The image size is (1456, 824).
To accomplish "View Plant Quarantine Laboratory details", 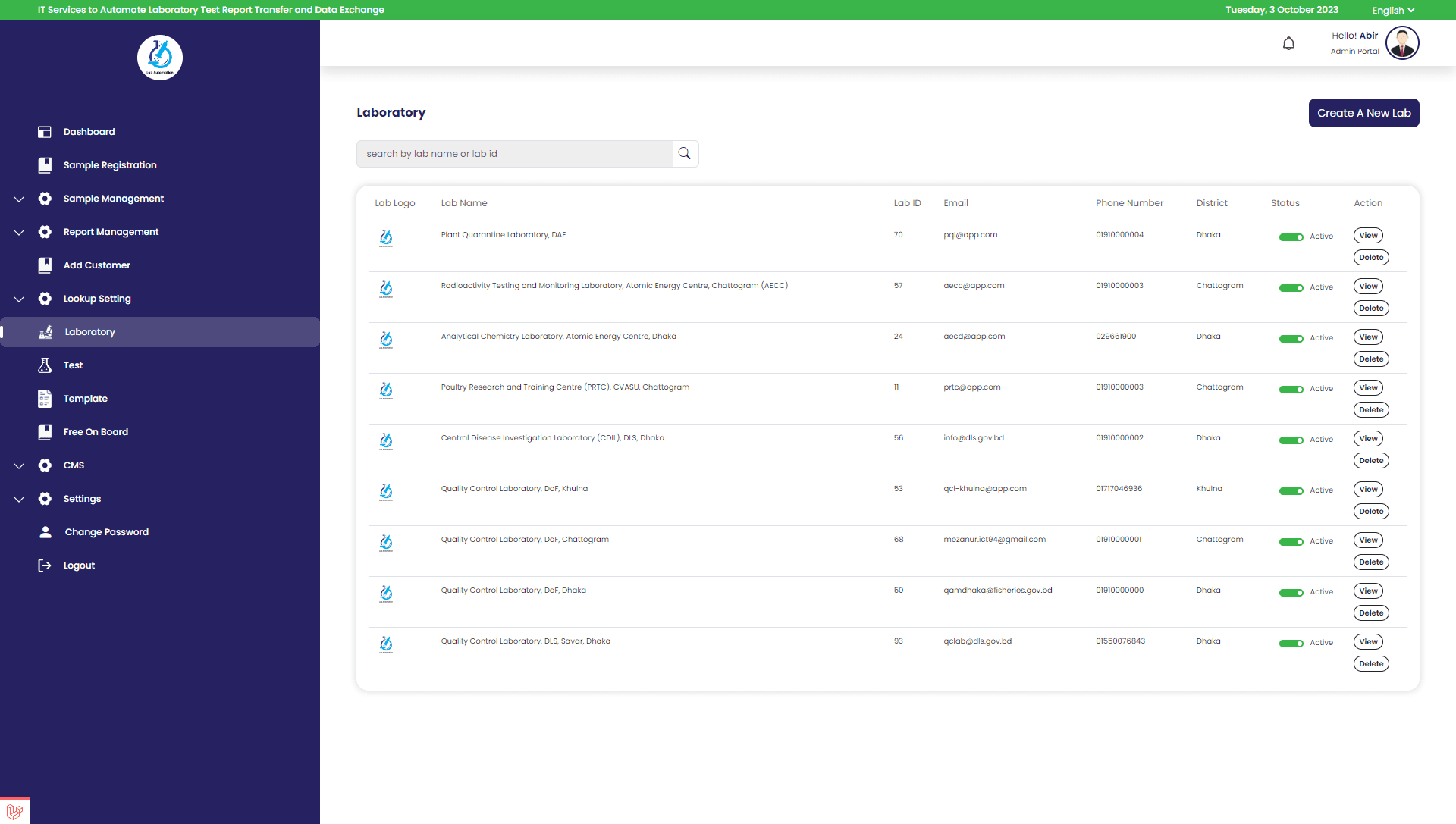I will coord(1368,236).
